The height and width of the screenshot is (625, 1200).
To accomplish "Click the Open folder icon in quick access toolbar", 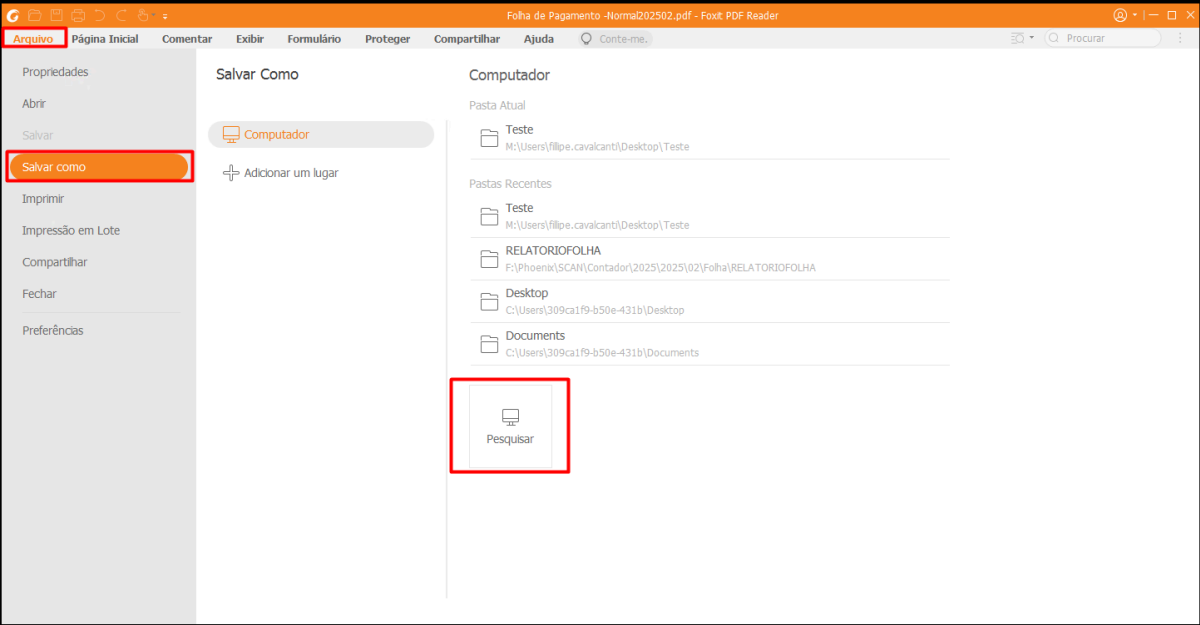I will [35, 15].
